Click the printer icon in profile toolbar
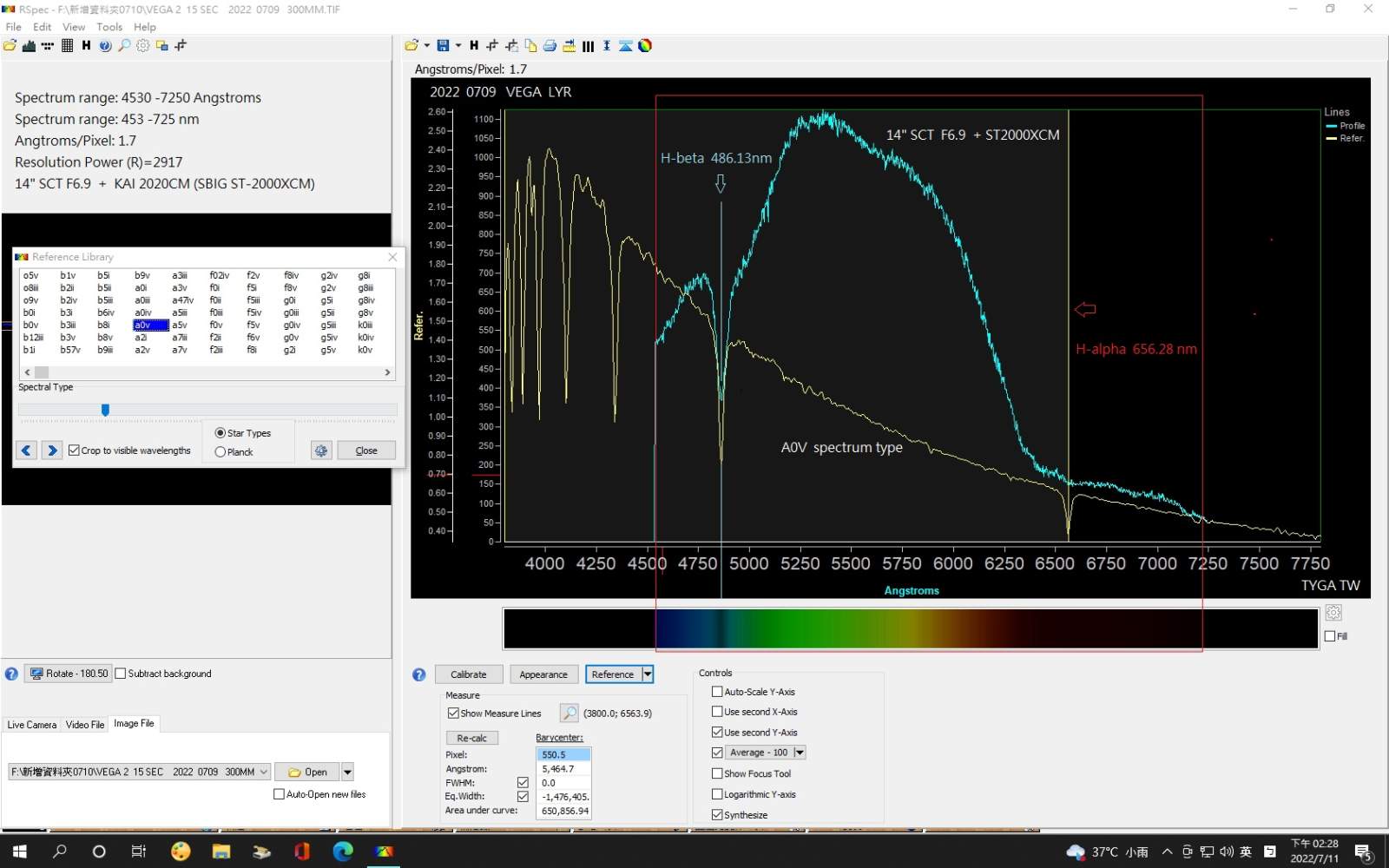The image size is (1389, 868). tap(550, 46)
